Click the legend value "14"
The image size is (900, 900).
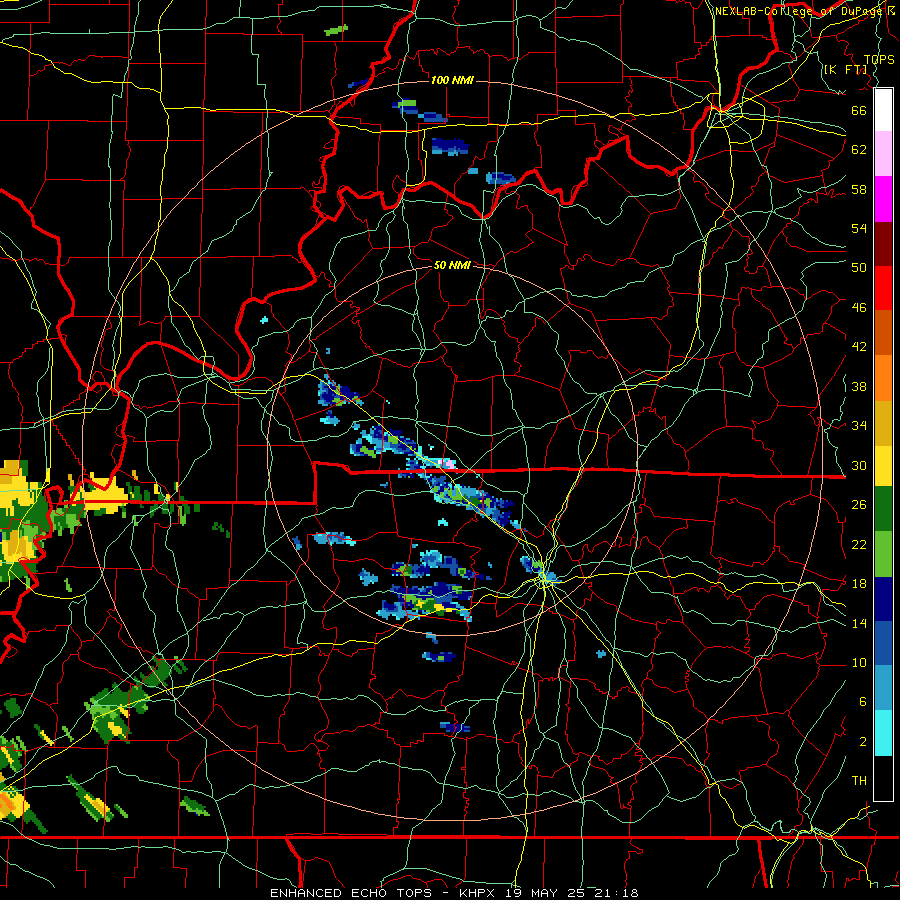point(859,623)
